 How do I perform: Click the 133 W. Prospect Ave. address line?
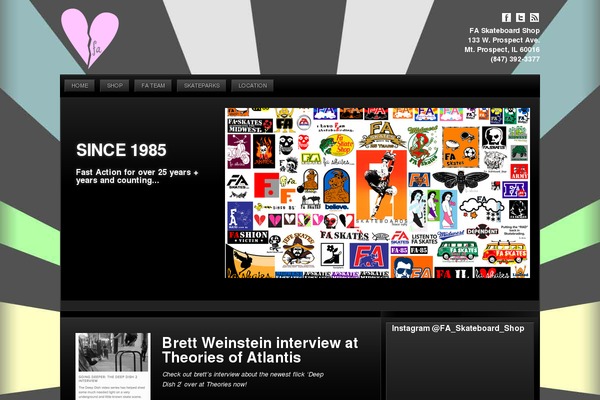pyautogui.click(x=504, y=40)
